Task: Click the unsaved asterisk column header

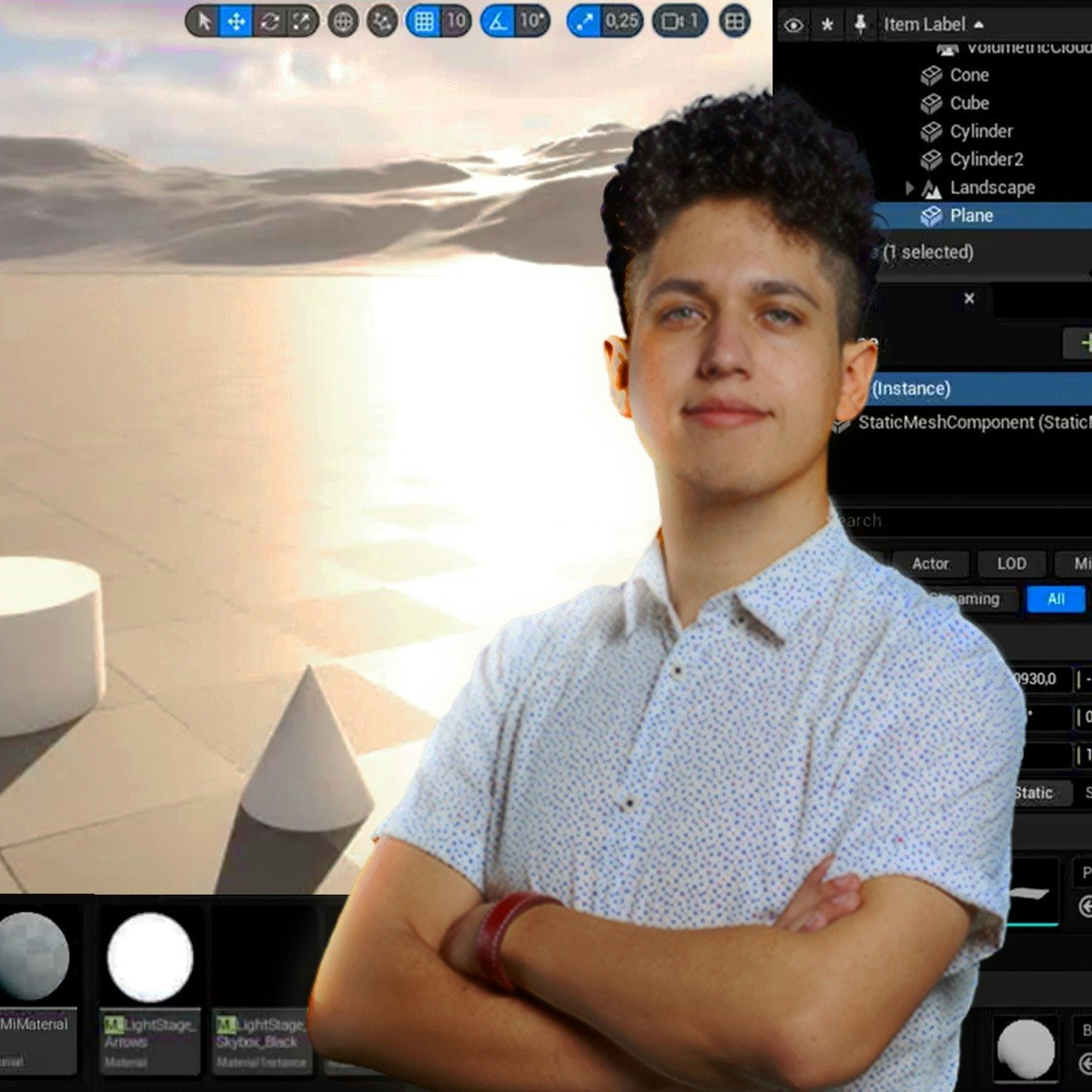Action: (827, 25)
